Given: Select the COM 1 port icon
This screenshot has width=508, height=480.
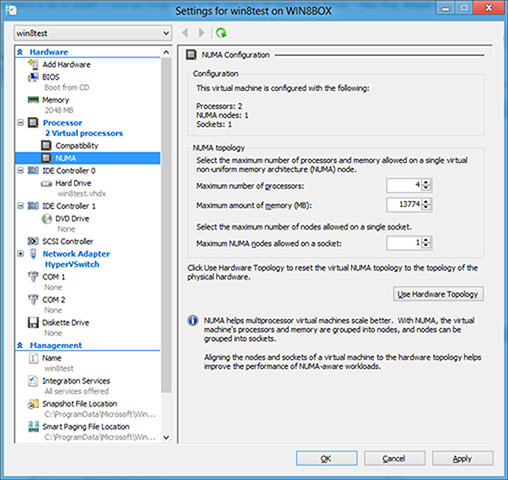Looking at the screenshot, I should (x=33, y=277).
